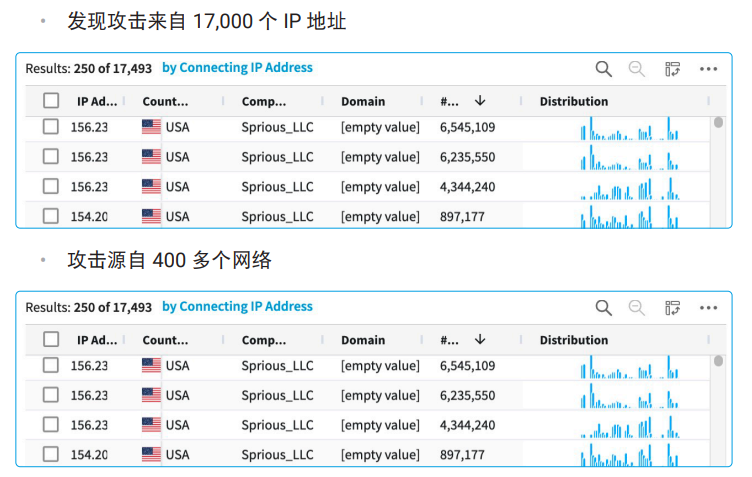This screenshot has height=477, width=752.
Task: Check the 6,545,109 row checkbox in the upper table
Action: coord(51,127)
